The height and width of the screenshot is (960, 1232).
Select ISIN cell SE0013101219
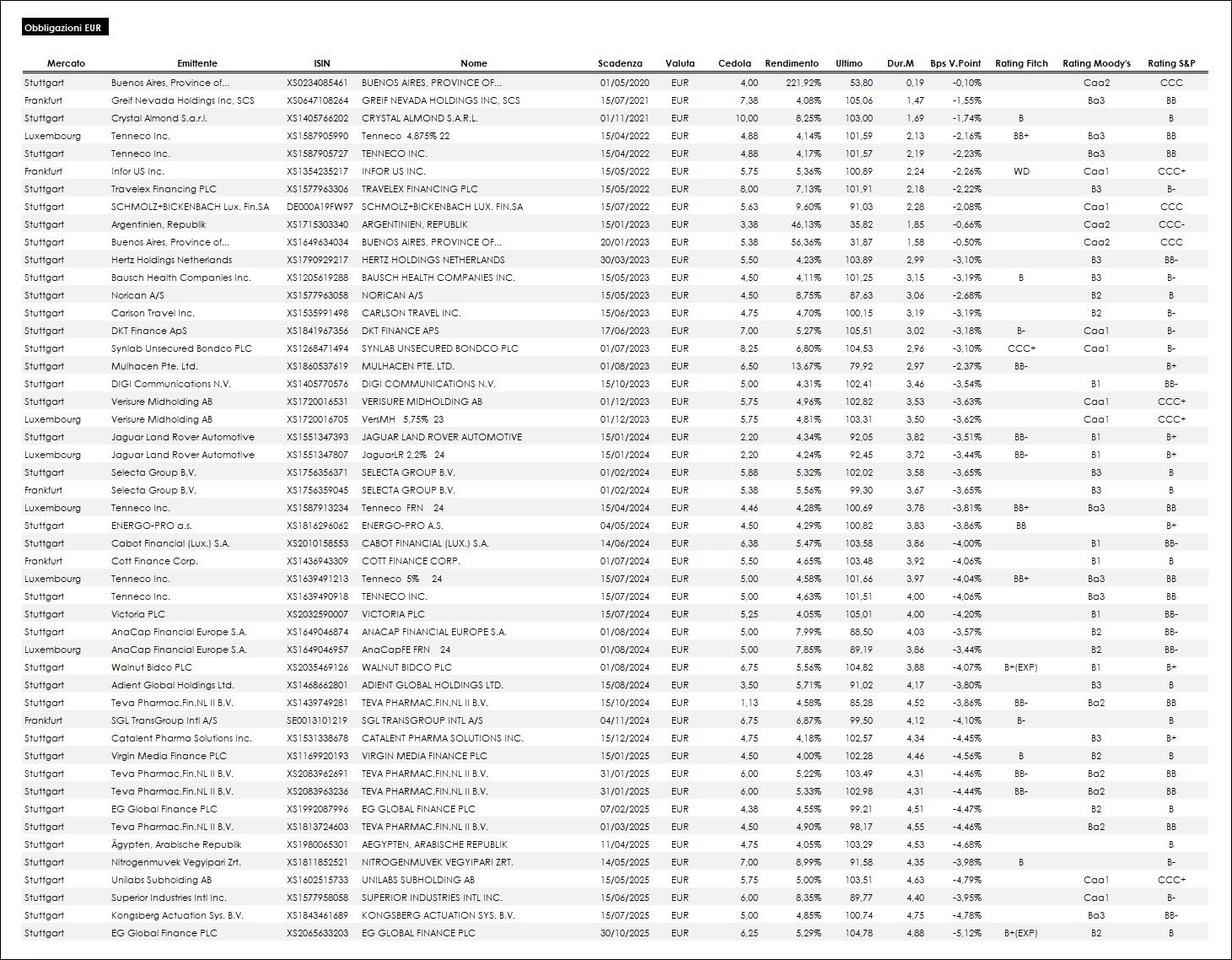coord(317,720)
